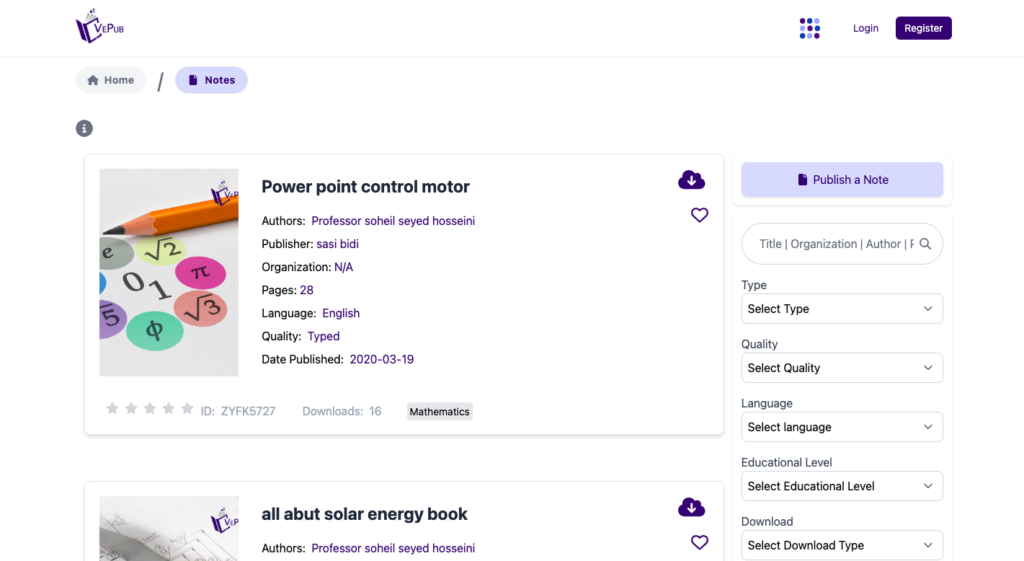This screenshot has width=1024, height=561.
Task: Download the Power point control motor note
Action: (691, 180)
